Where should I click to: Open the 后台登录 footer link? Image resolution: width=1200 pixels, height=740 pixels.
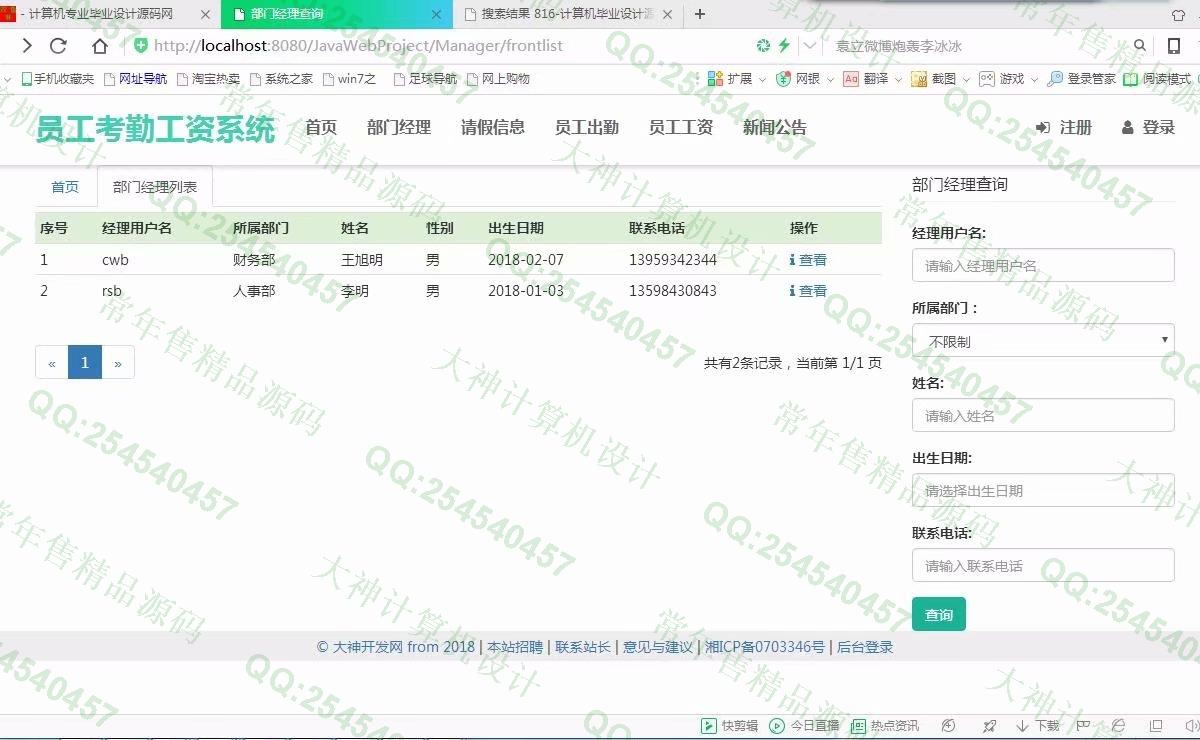pyautogui.click(x=865, y=647)
